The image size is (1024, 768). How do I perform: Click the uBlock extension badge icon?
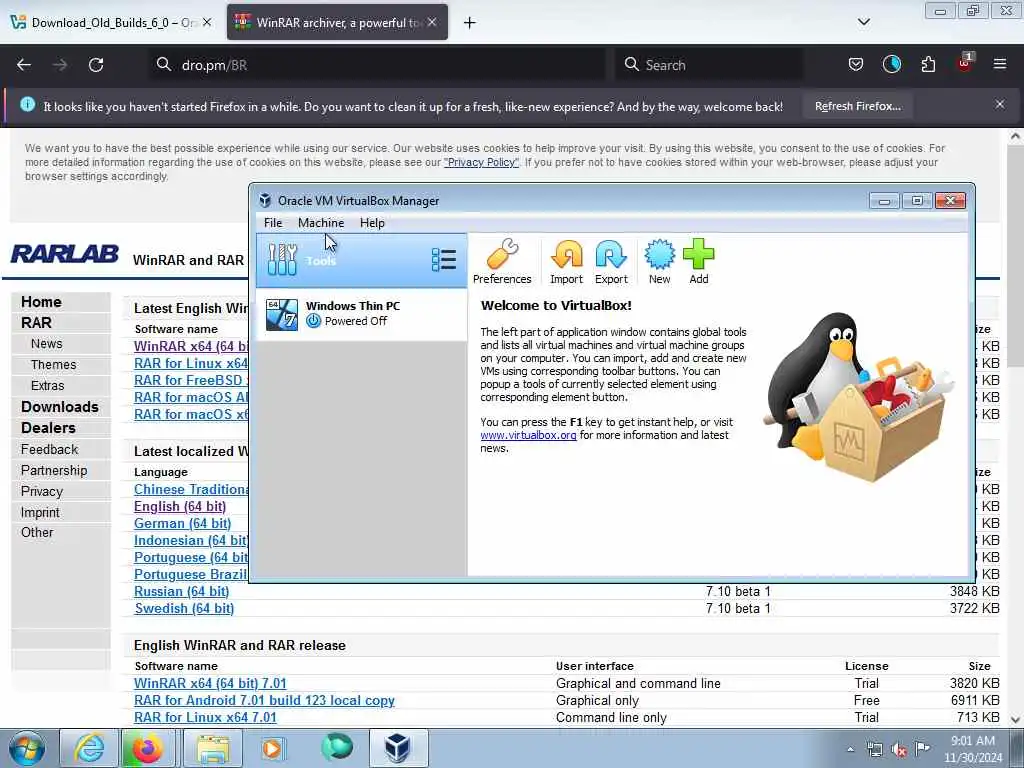click(x=965, y=63)
